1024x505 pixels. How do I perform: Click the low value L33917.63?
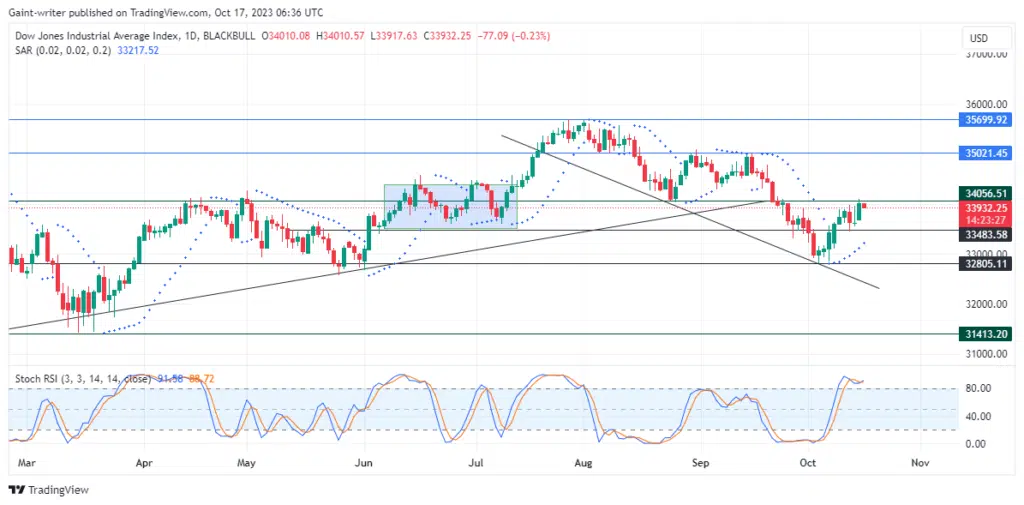[393, 37]
